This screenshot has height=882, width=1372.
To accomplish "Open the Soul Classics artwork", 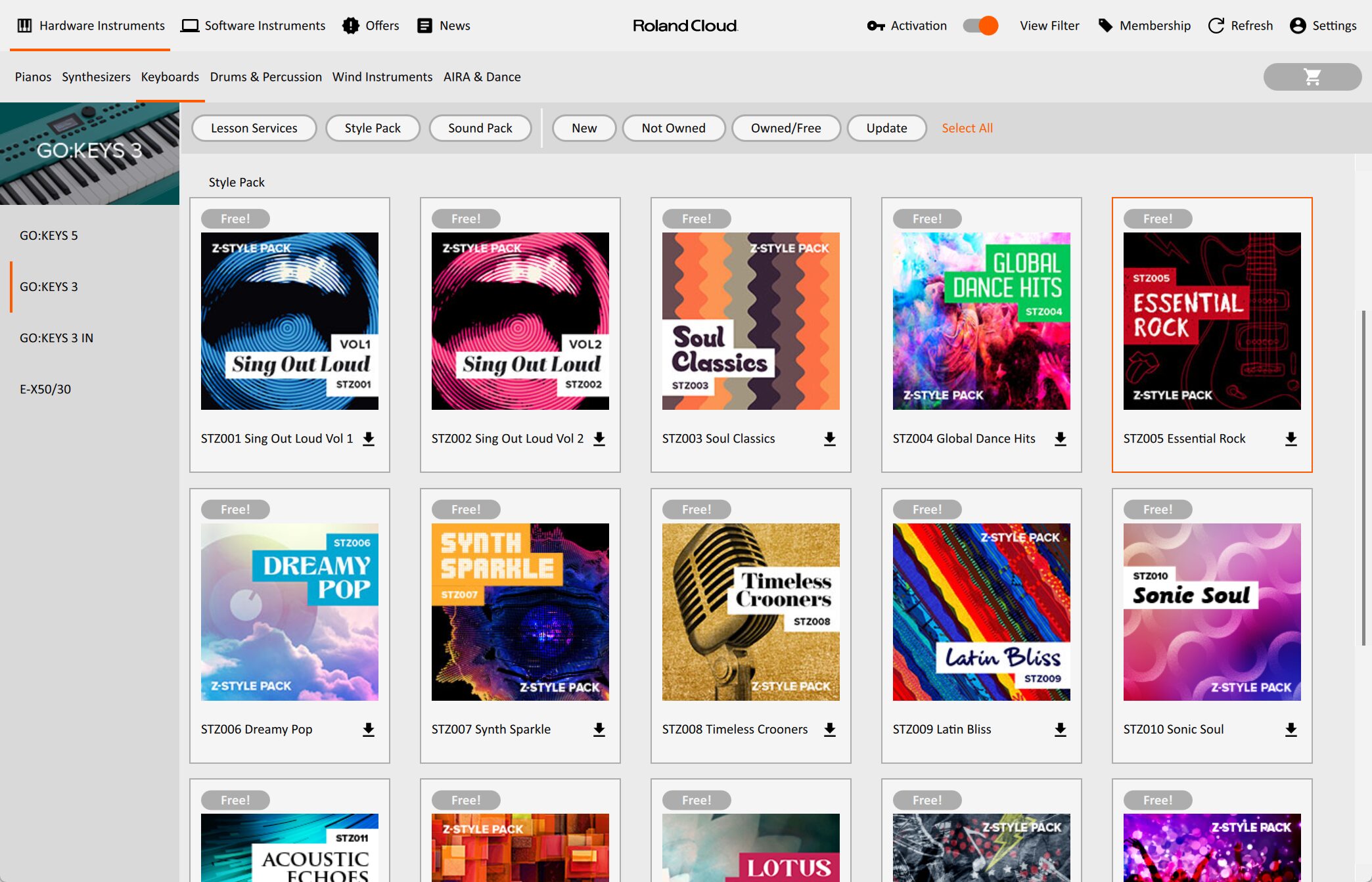I will pyautogui.click(x=751, y=321).
